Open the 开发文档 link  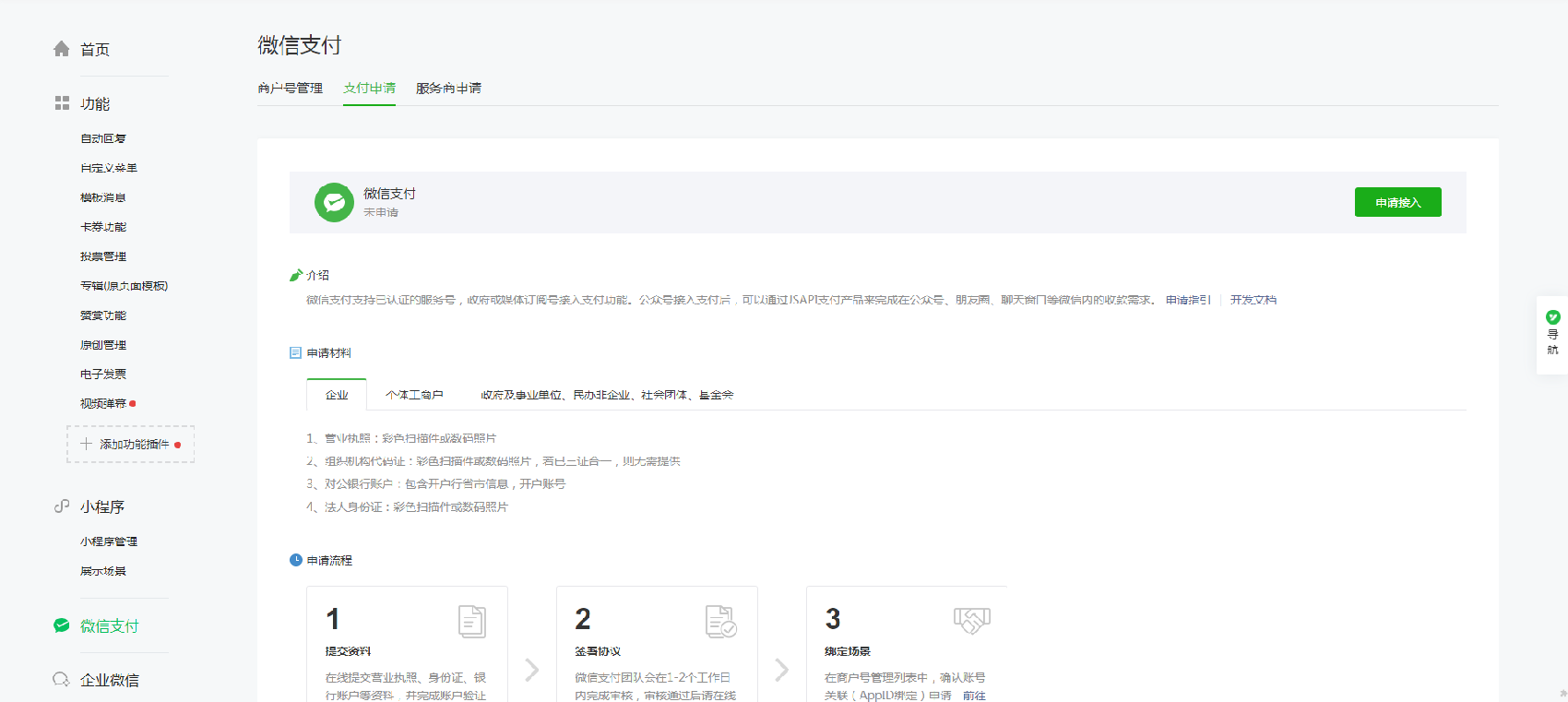click(x=1253, y=300)
